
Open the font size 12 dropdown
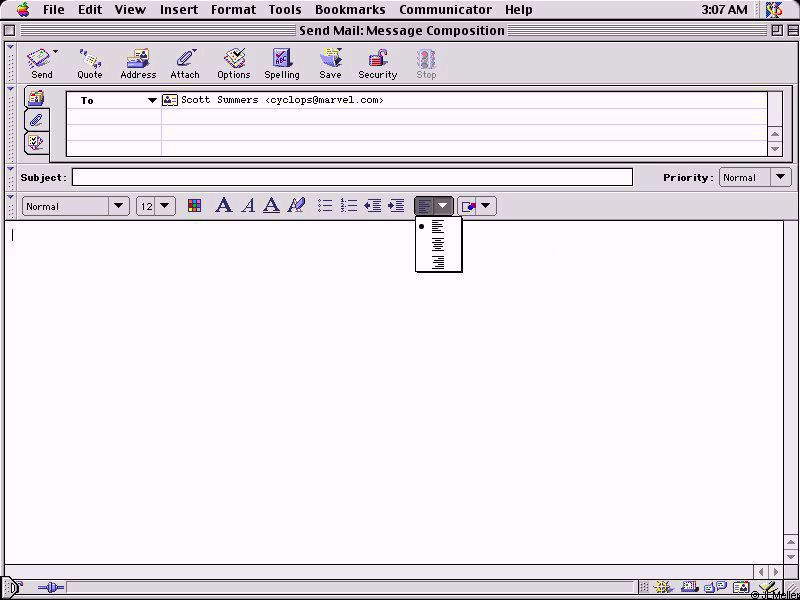tap(156, 206)
